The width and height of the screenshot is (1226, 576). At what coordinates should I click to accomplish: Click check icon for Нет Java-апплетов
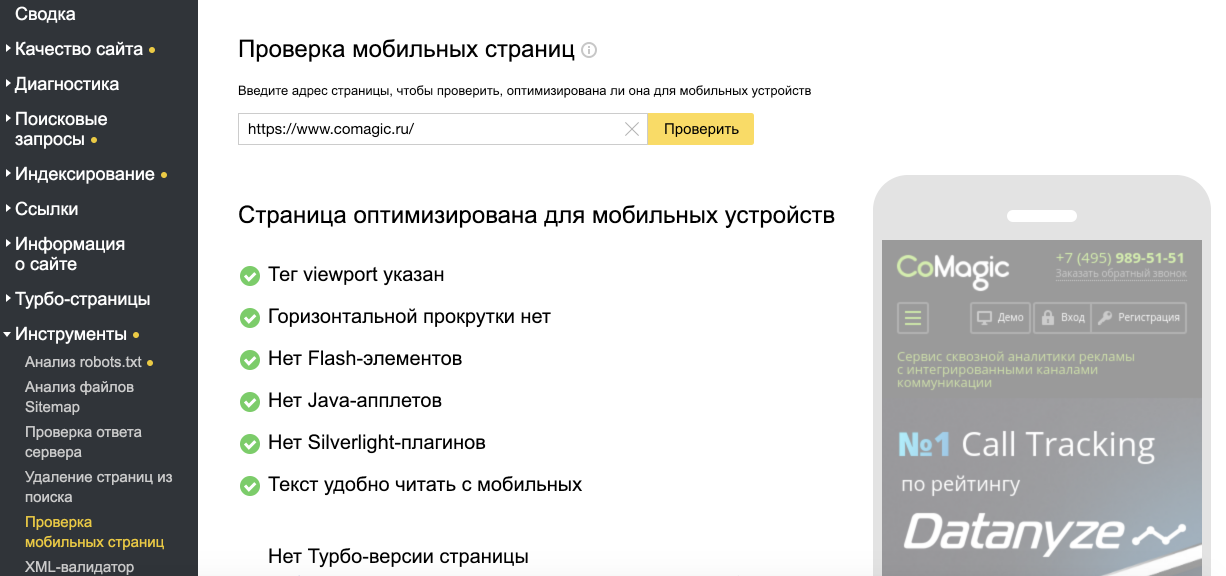pos(250,401)
